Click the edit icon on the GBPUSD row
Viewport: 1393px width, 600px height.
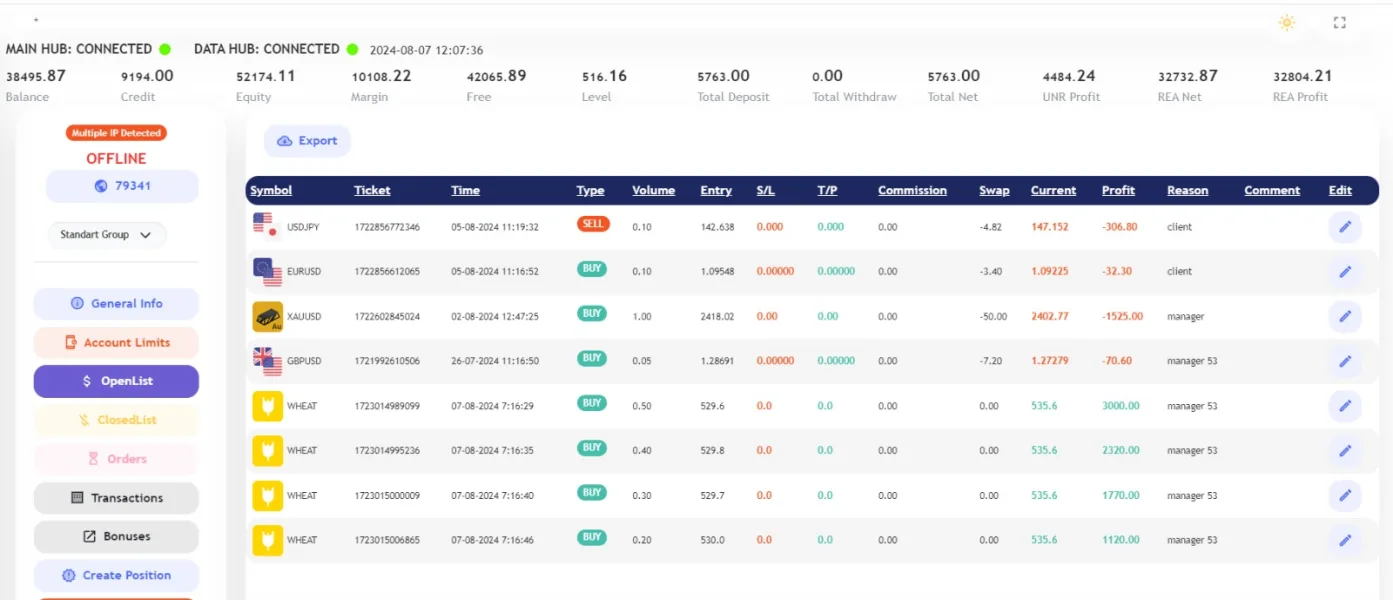click(1344, 361)
